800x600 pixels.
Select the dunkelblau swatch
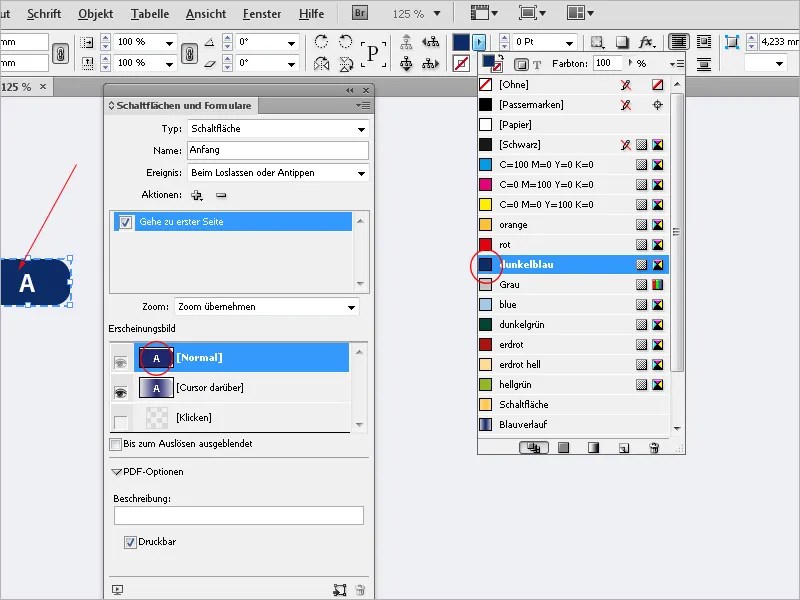point(573,265)
